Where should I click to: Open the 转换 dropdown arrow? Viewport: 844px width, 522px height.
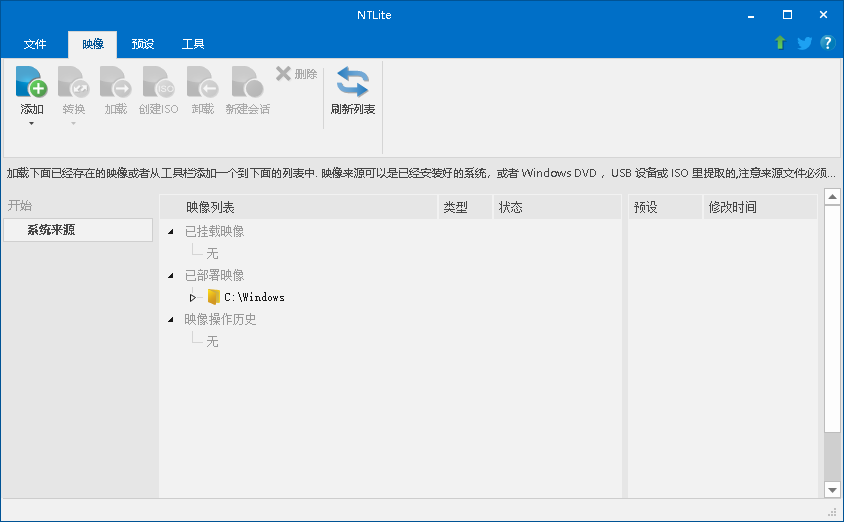pos(73,123)
